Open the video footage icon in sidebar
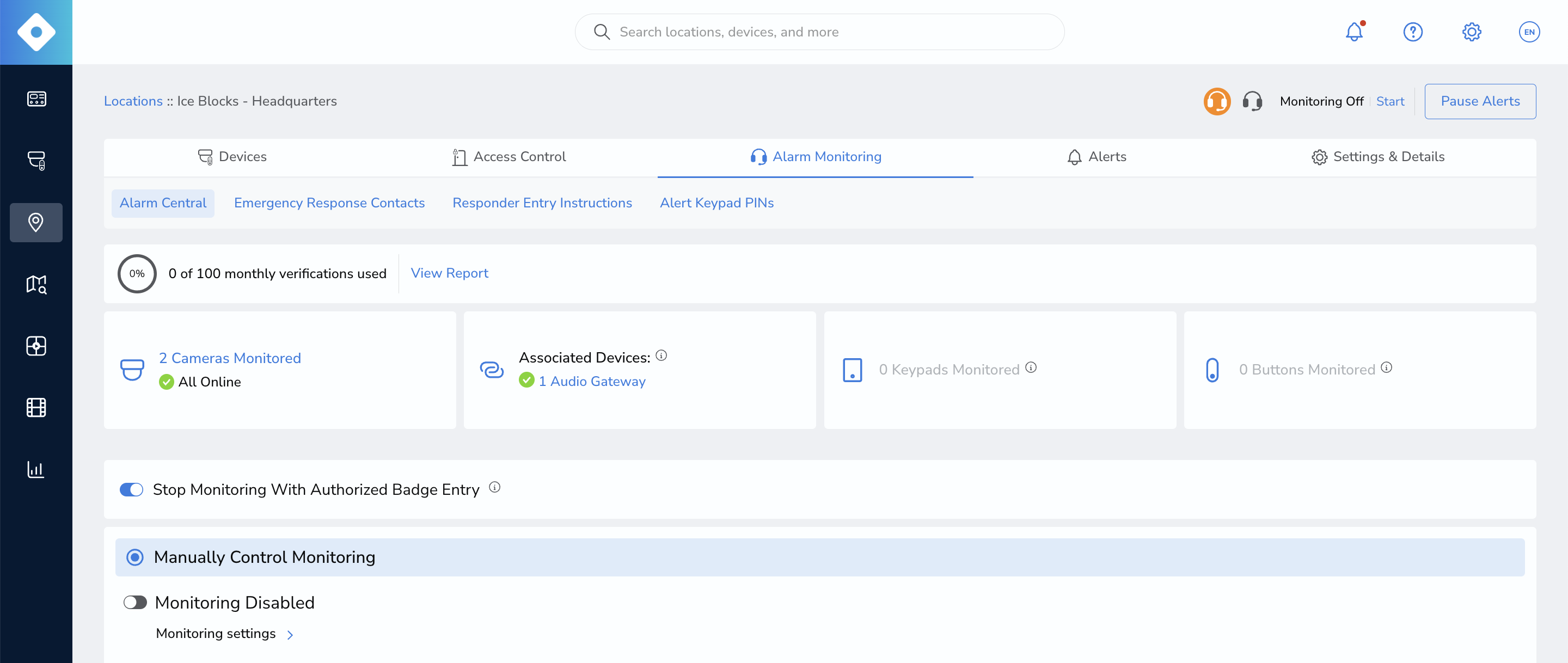 (36, 408)
